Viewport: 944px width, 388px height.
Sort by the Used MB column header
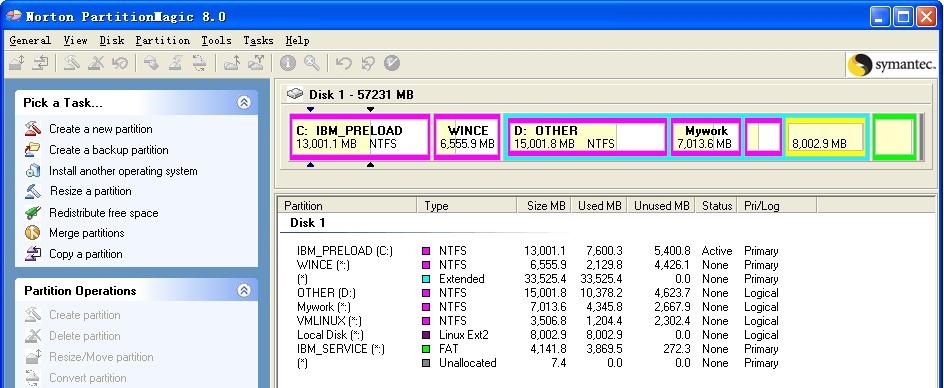click(598, 205)
